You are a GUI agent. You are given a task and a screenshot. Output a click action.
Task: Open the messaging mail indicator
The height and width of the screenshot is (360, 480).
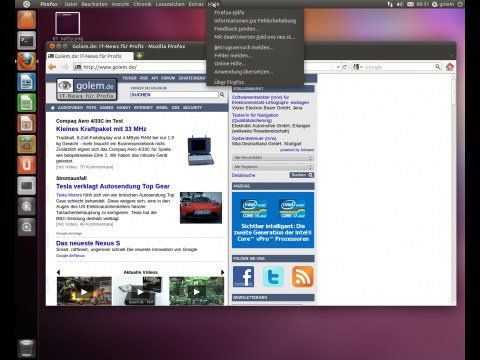coord(410,4)
